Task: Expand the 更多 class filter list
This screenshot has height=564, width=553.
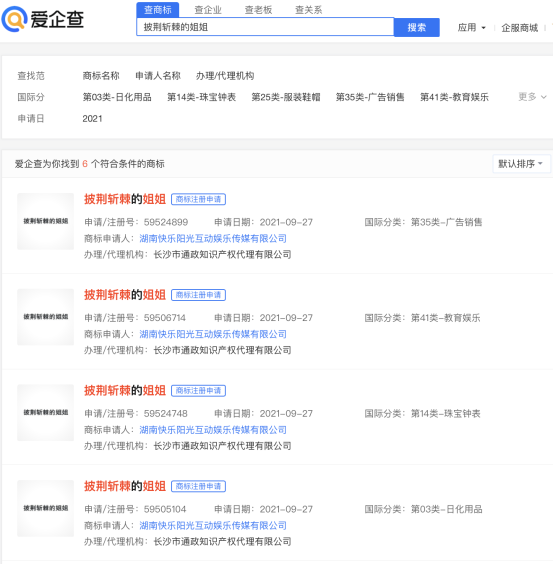Action: click(x=532, y=97)
